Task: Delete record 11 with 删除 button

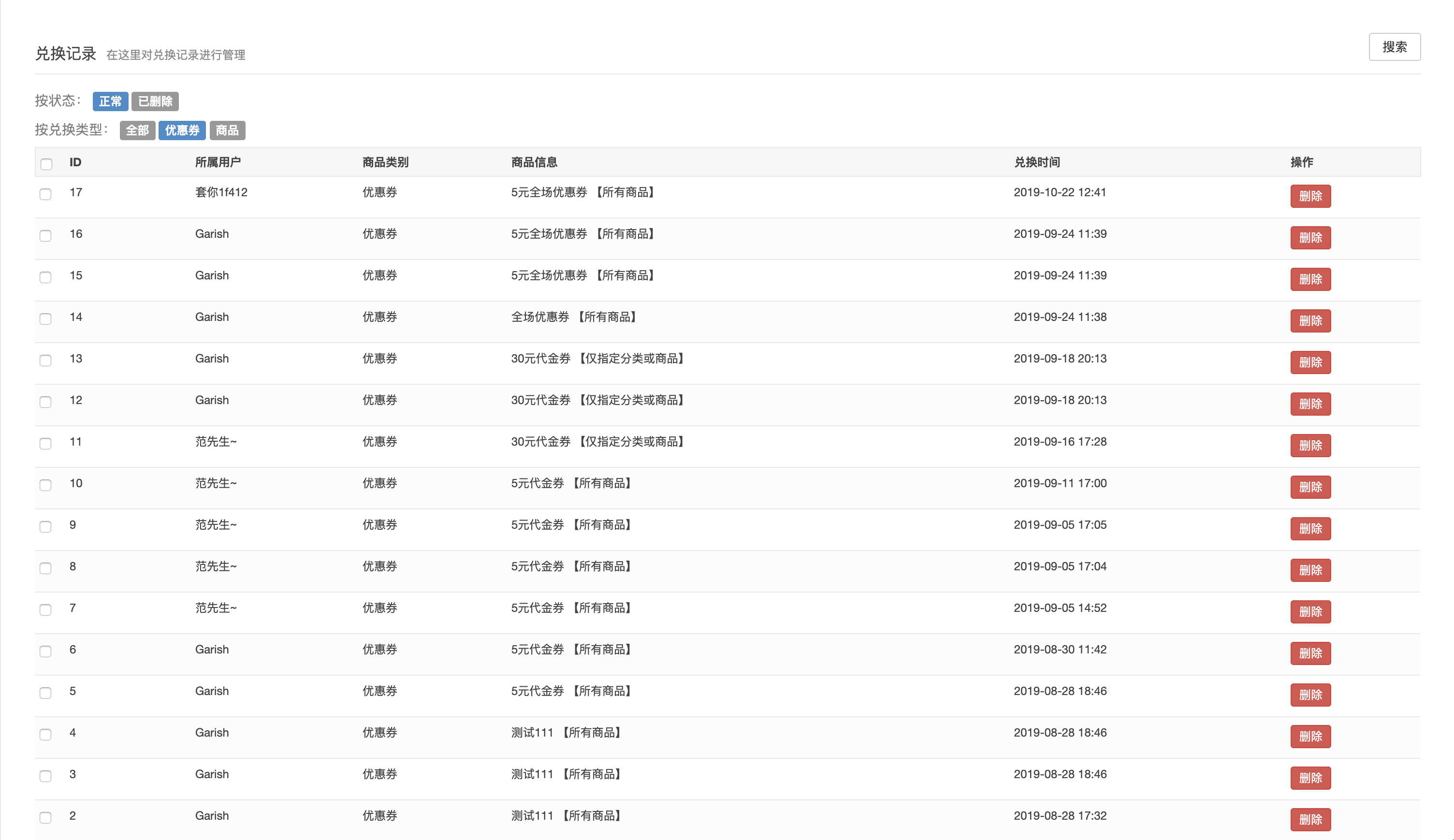Action: point(1310,446)
